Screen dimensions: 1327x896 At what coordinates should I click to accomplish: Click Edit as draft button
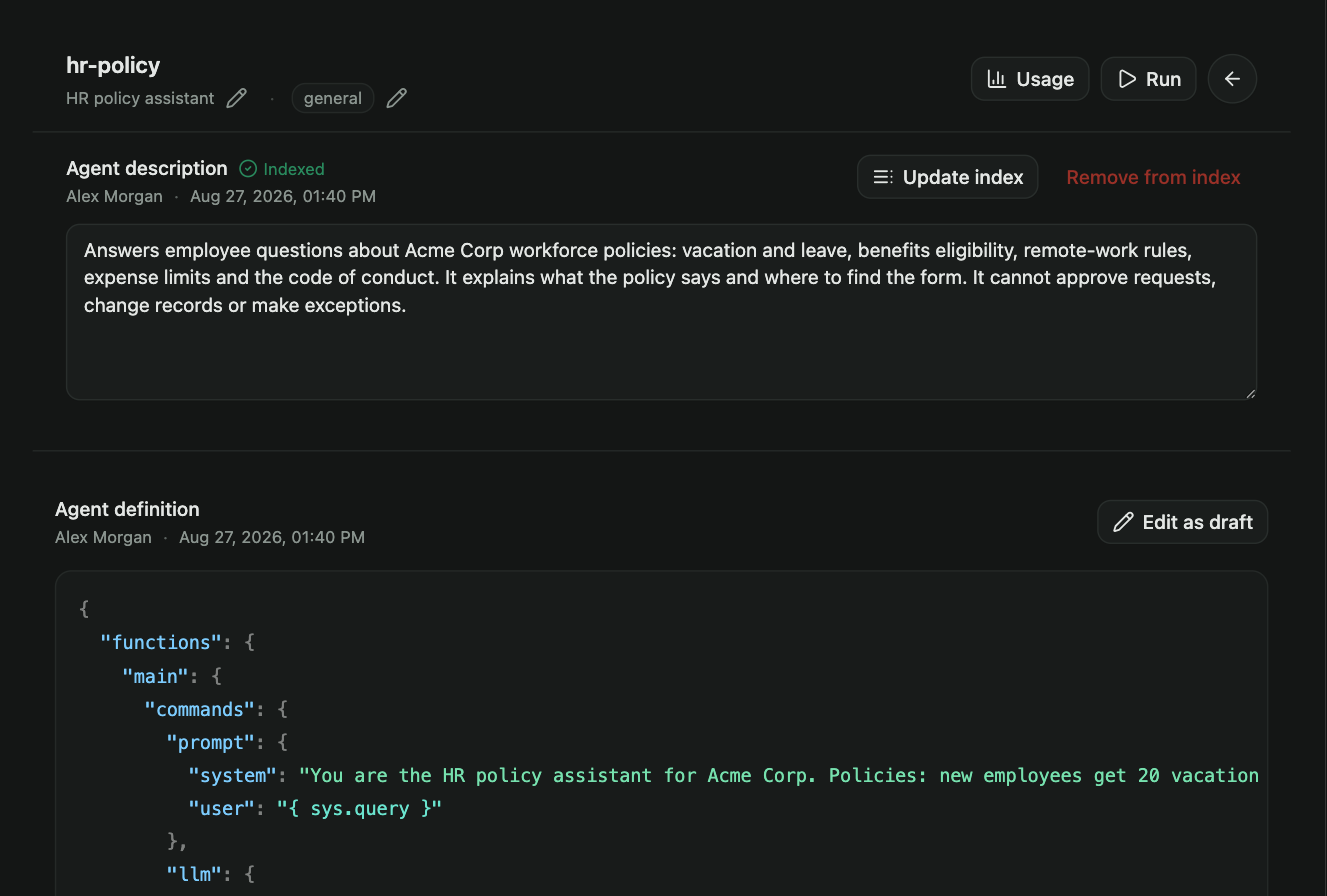[1182, 522]
